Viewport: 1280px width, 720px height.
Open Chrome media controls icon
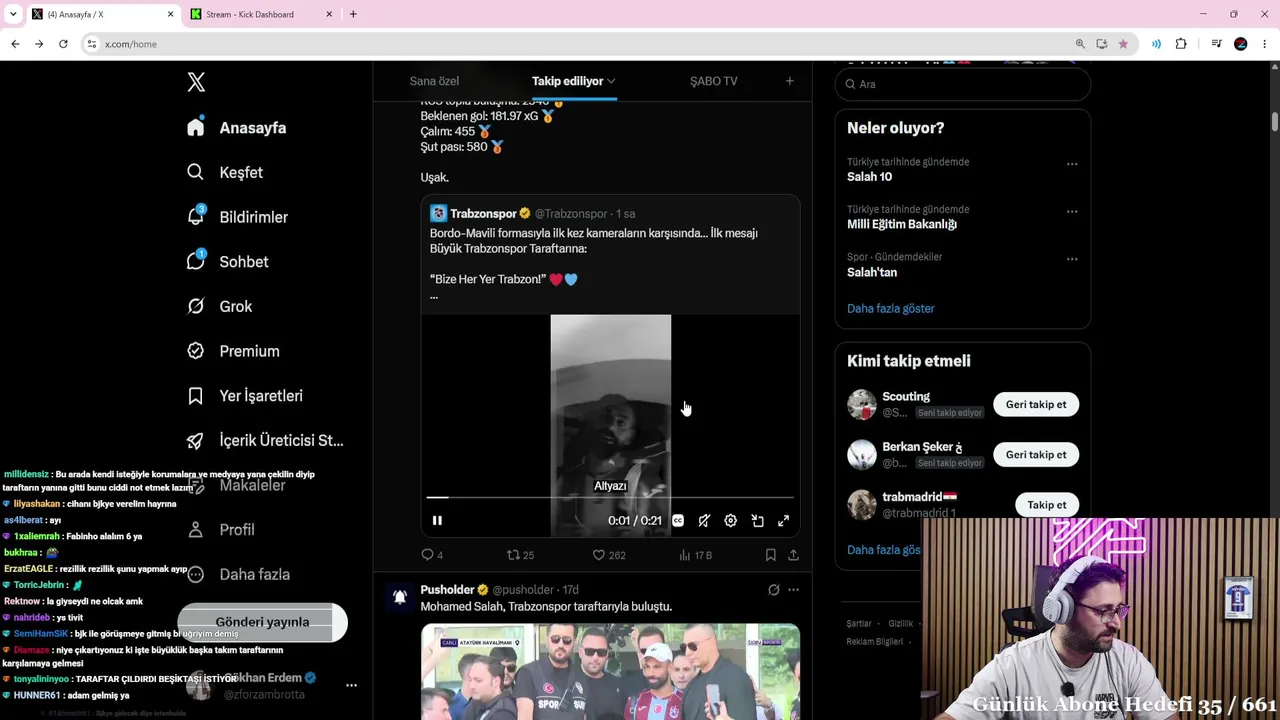1216,44
